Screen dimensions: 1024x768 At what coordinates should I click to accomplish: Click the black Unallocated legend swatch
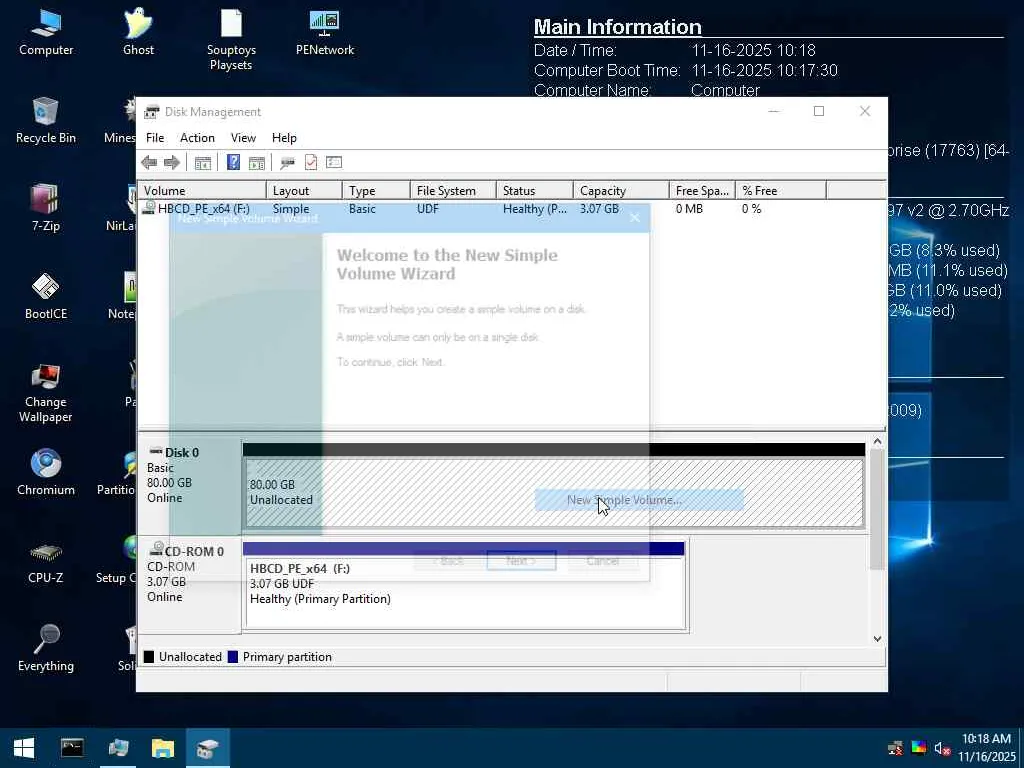(x=149, y=657)
